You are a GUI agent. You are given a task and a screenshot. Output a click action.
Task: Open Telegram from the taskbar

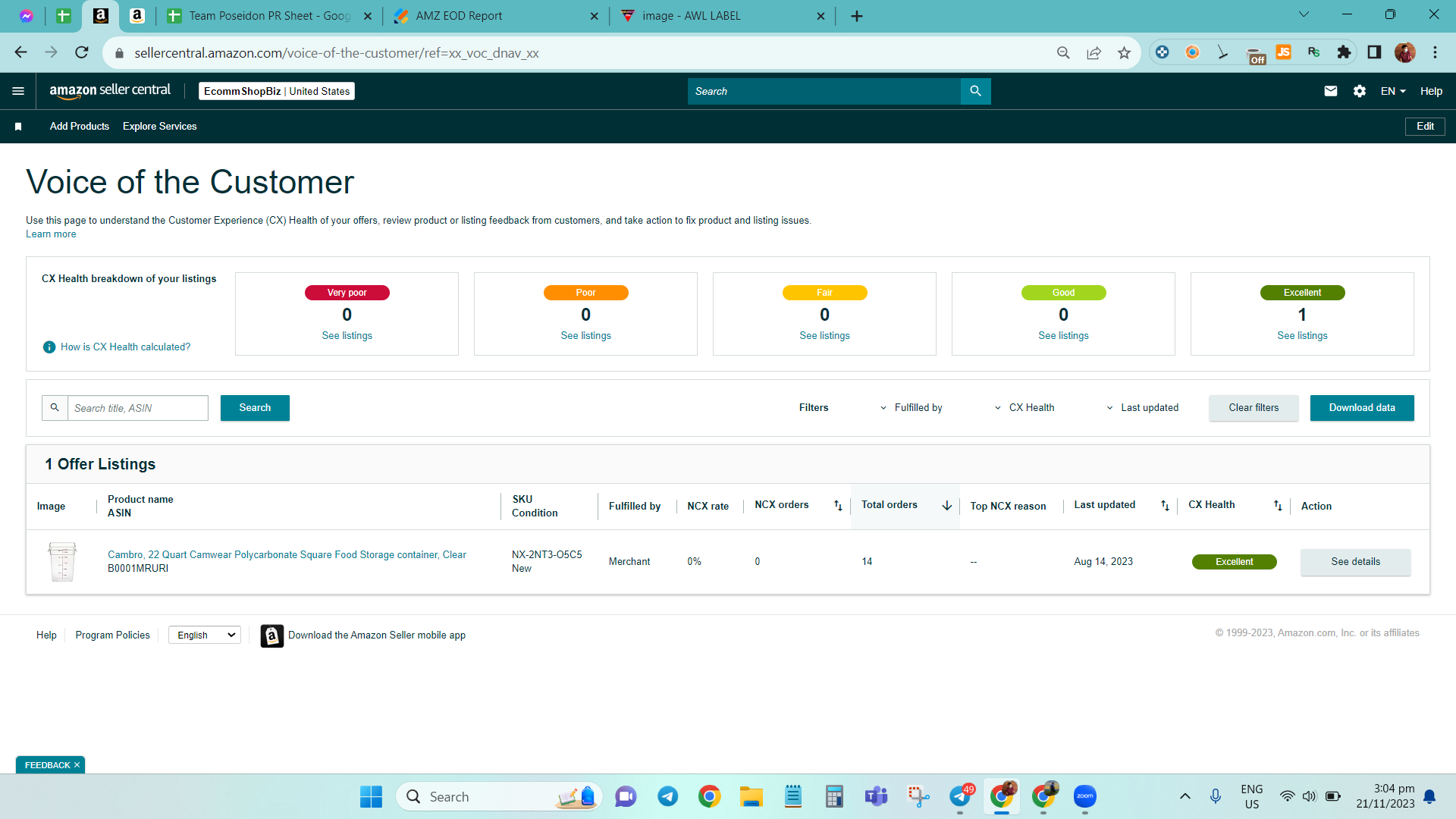click(x=667, y=796)
